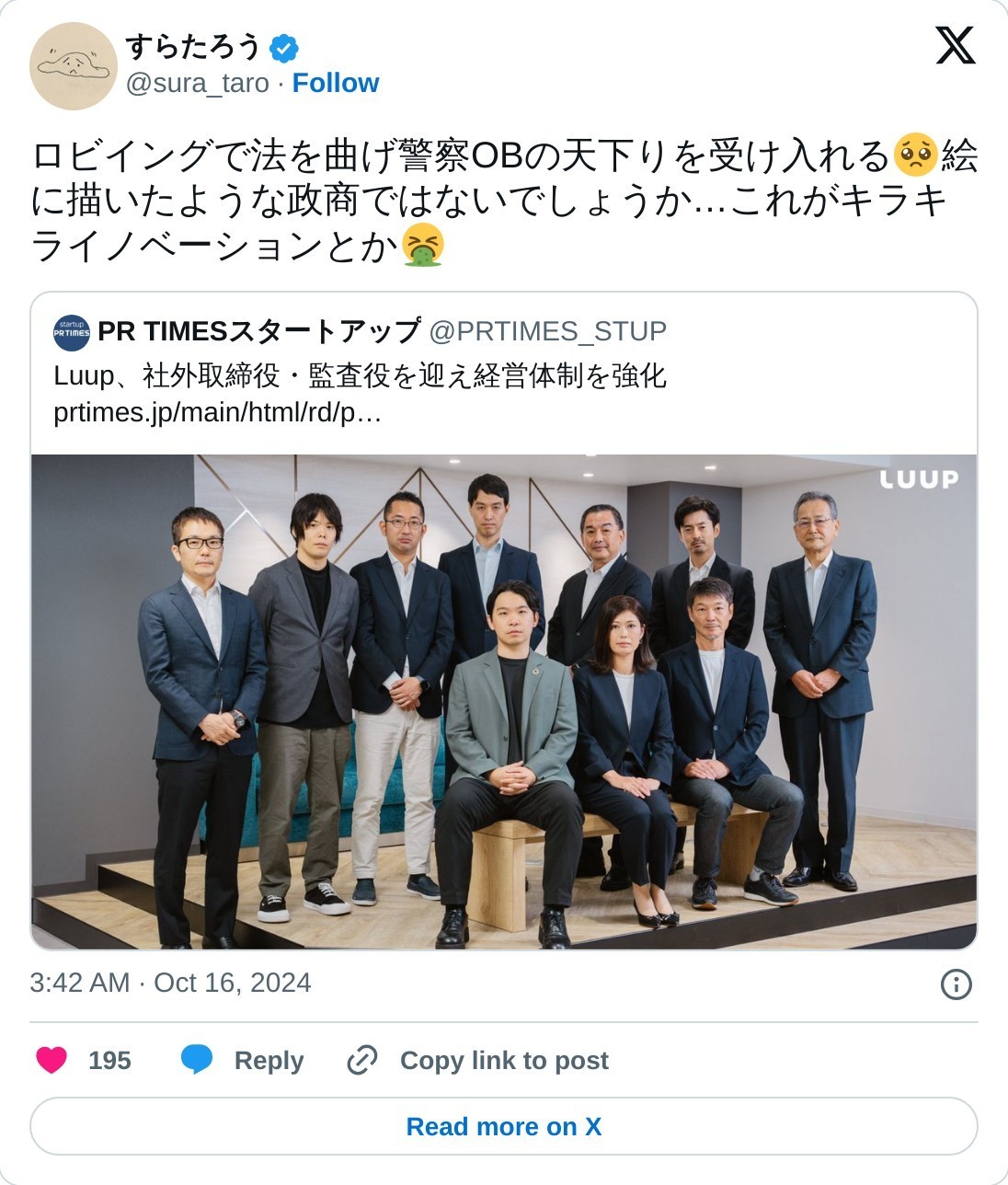Click the Reply text label
This screenshot has width=1008, height=1185.
[269, 1060]
